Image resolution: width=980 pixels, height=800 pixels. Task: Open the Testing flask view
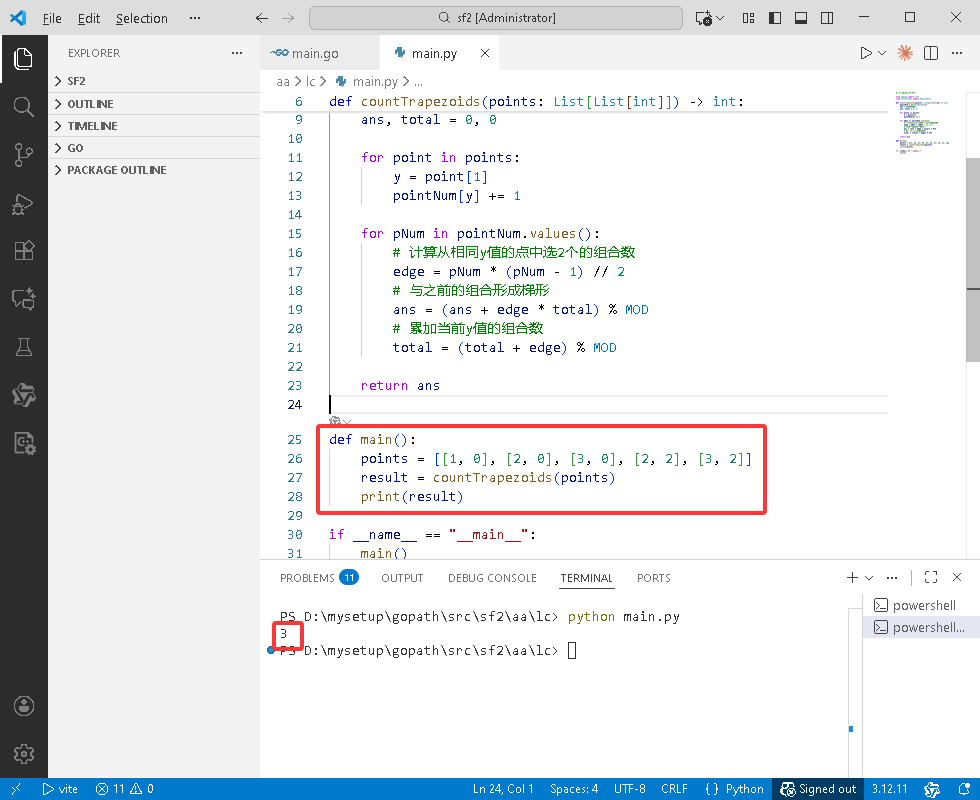click(24, 347)
